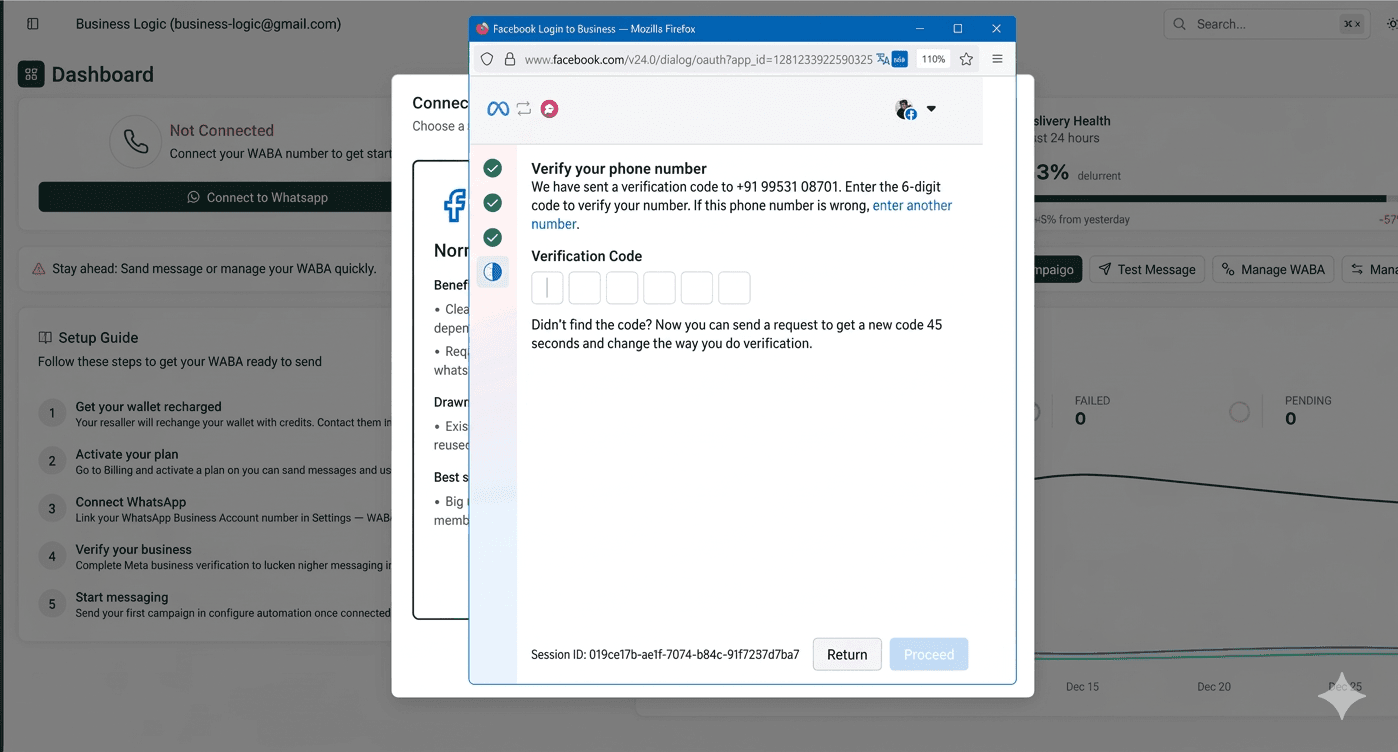Open the Facebook profile avatar in dialog
1398x752 pixels.
(x=906, y=110)
